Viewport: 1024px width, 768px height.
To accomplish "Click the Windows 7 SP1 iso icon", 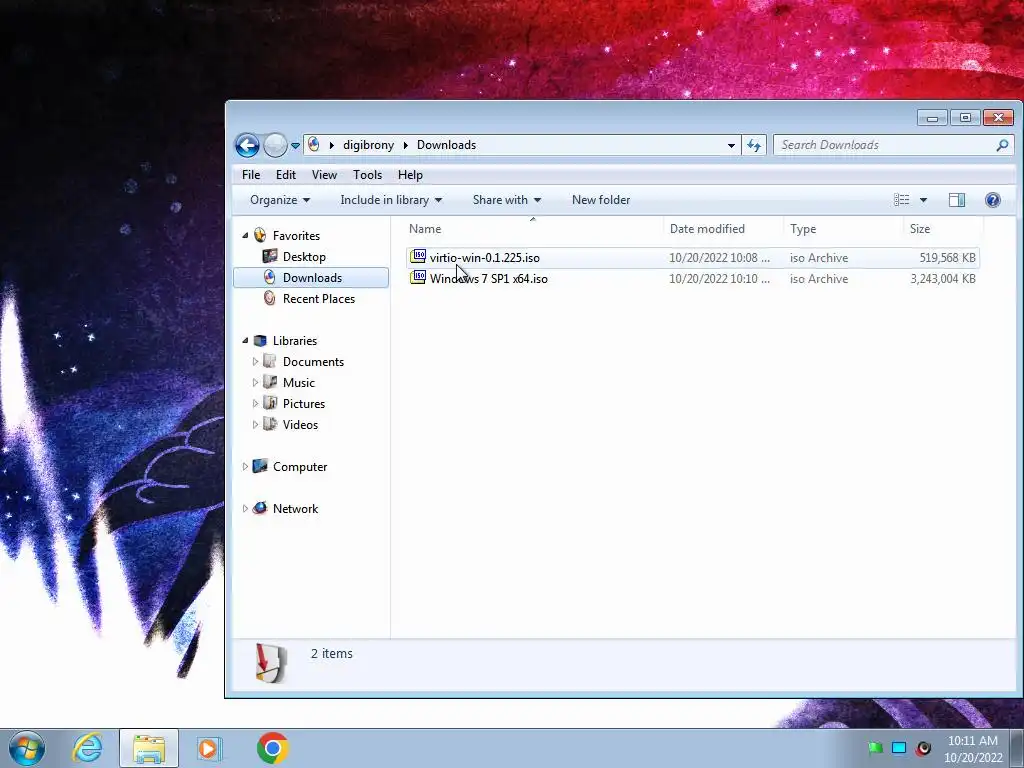I will click(418, 278).
